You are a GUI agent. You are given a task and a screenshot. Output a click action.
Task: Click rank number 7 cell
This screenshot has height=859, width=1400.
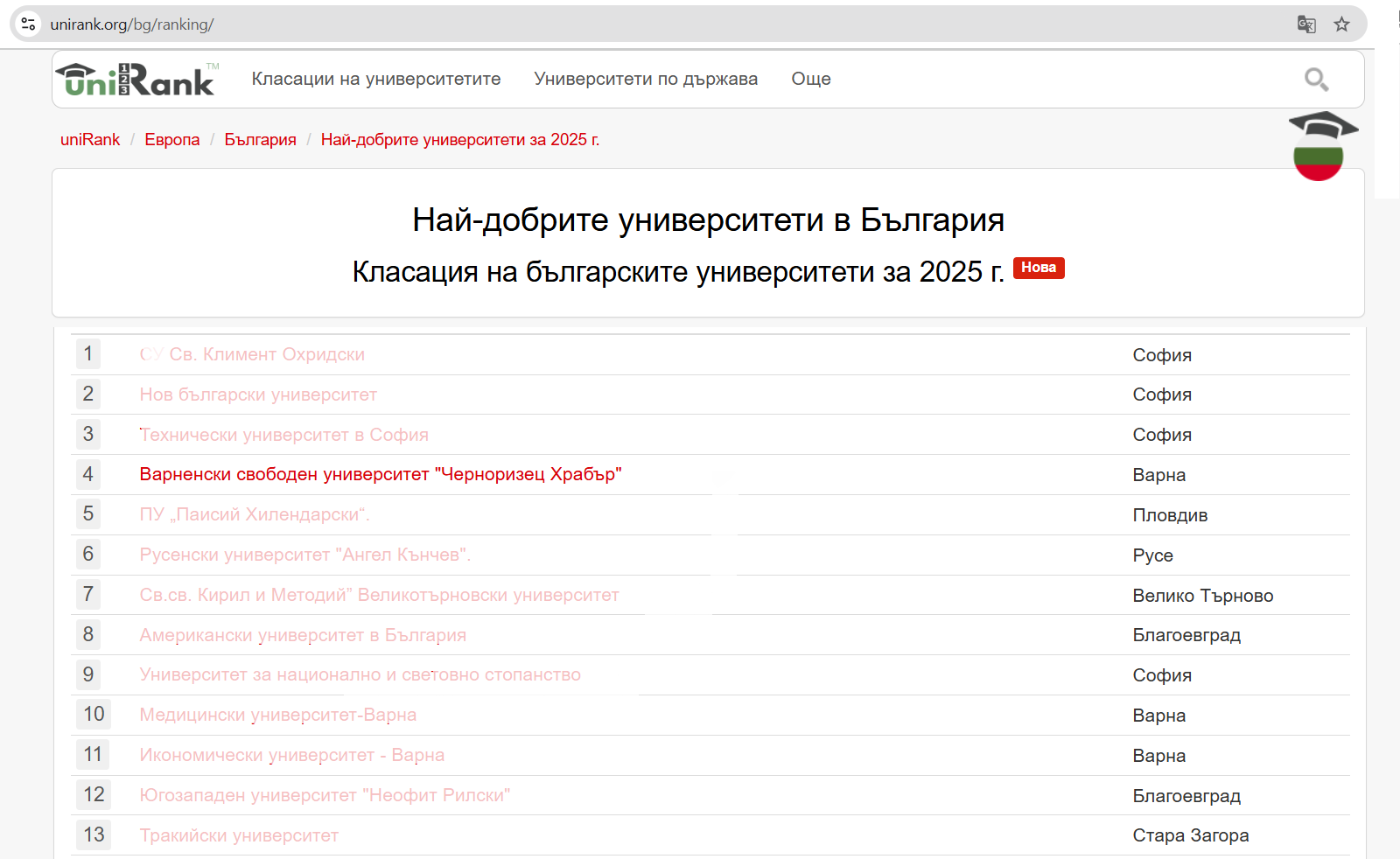click(88, 595)
